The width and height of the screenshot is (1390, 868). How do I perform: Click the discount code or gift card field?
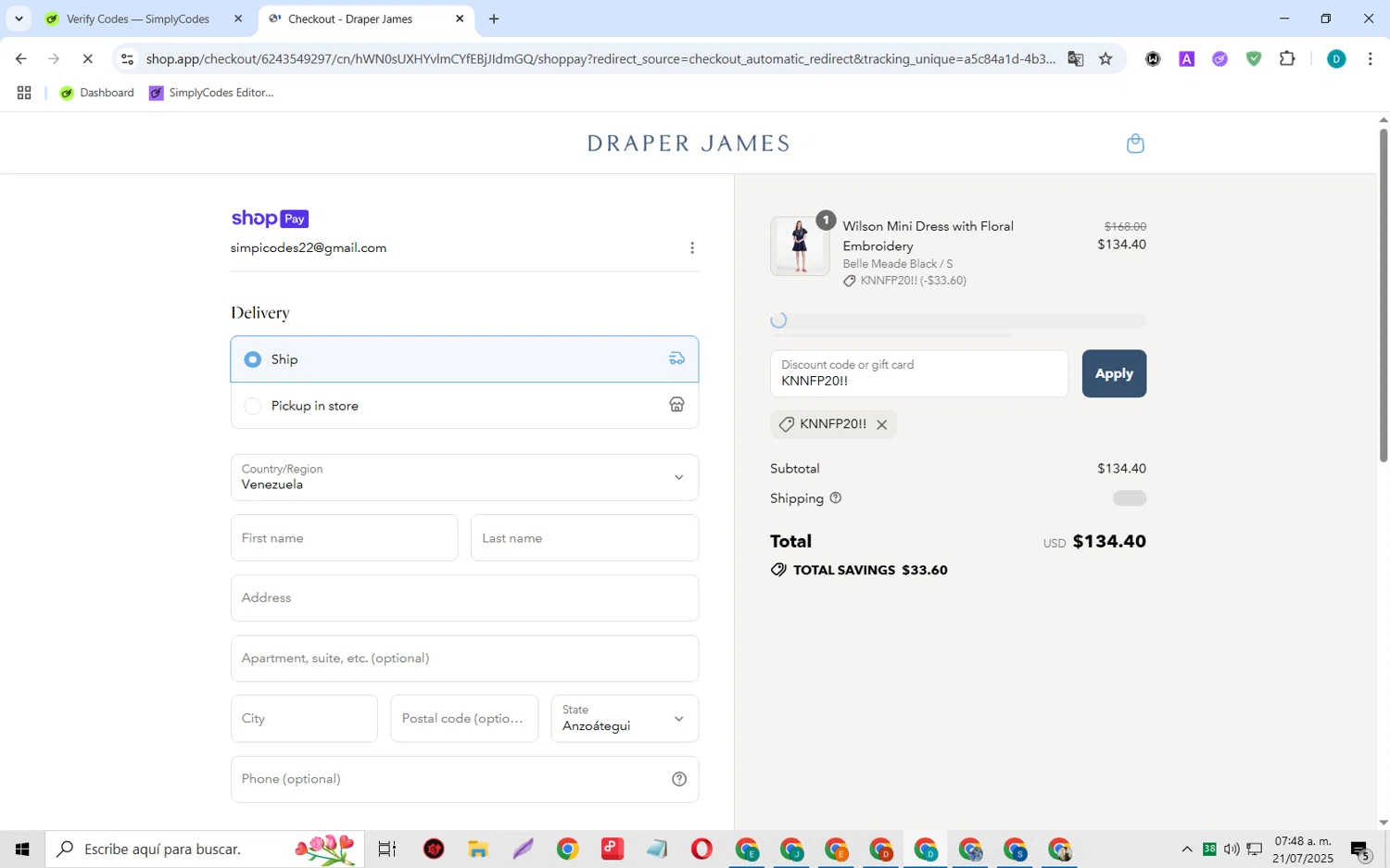coord(919,373)
